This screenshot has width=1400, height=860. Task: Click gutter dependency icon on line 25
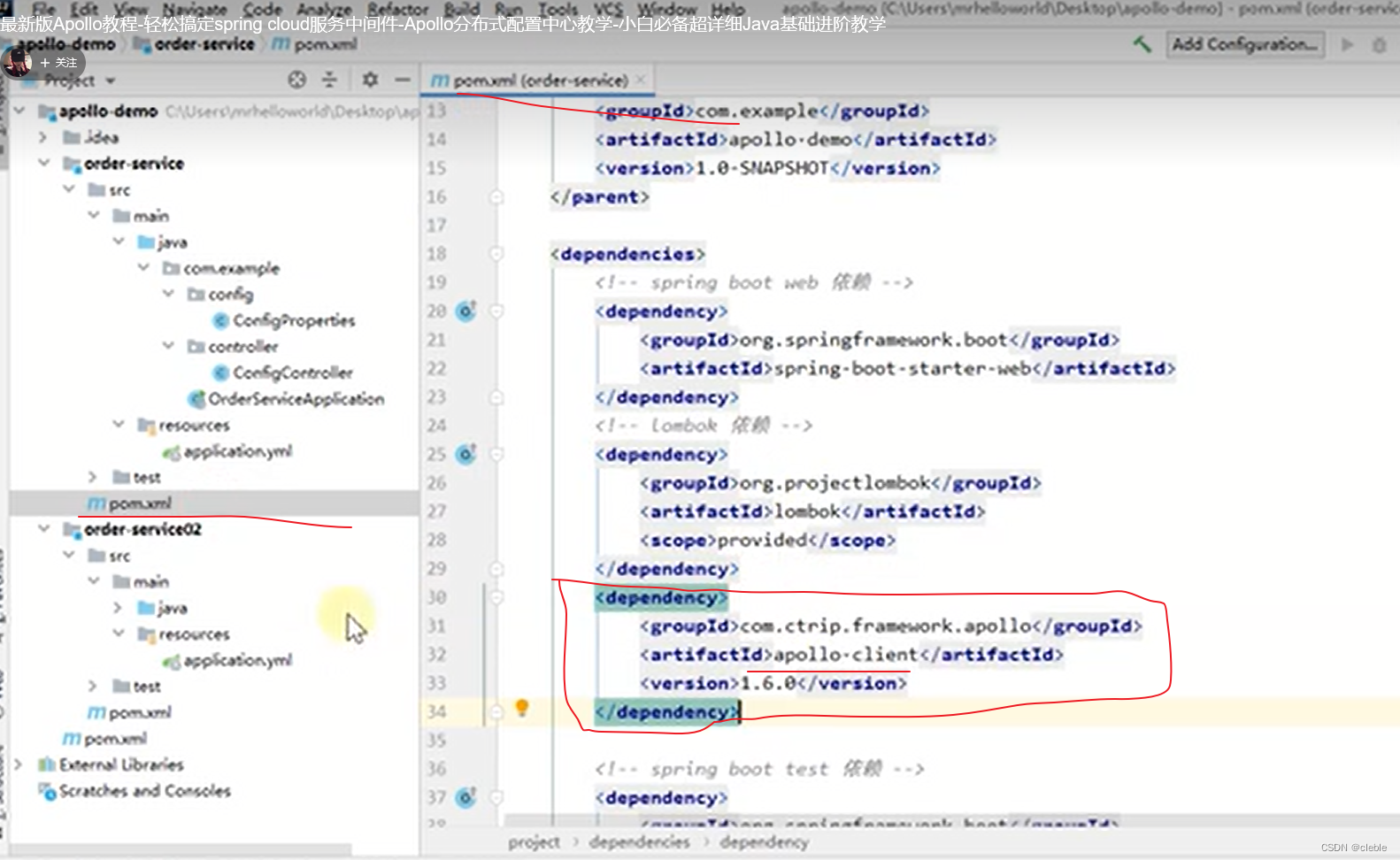[x=465, y=454]
